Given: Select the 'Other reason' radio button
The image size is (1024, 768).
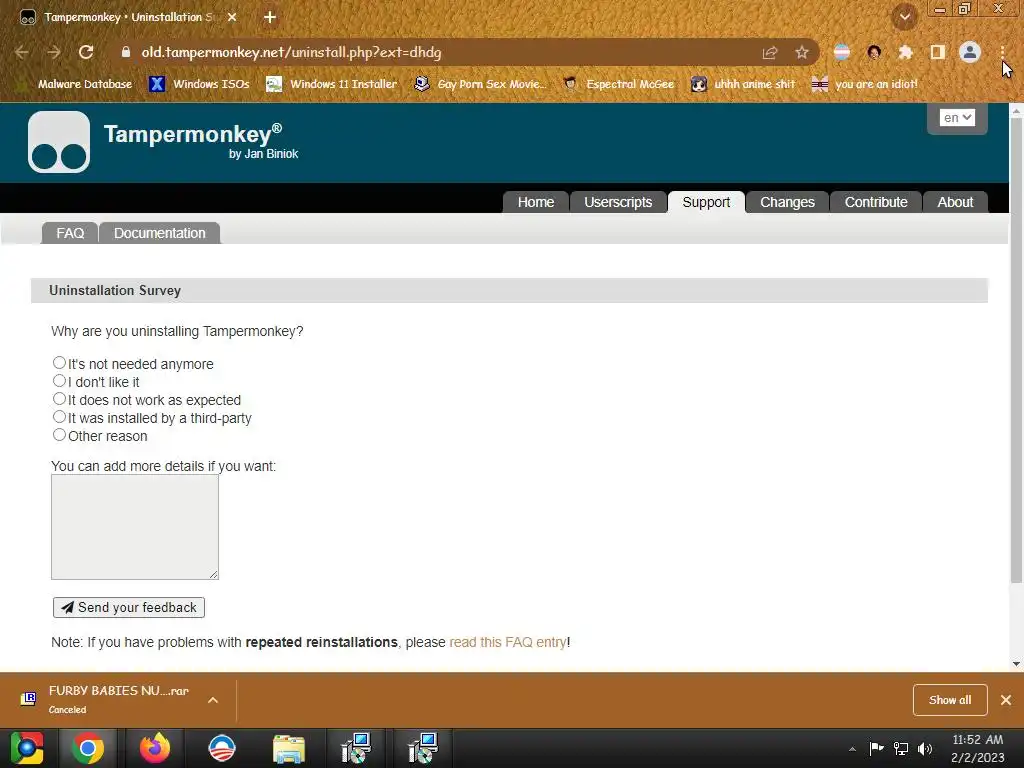Looking at the screenshot, I should (x=59, y=434).
